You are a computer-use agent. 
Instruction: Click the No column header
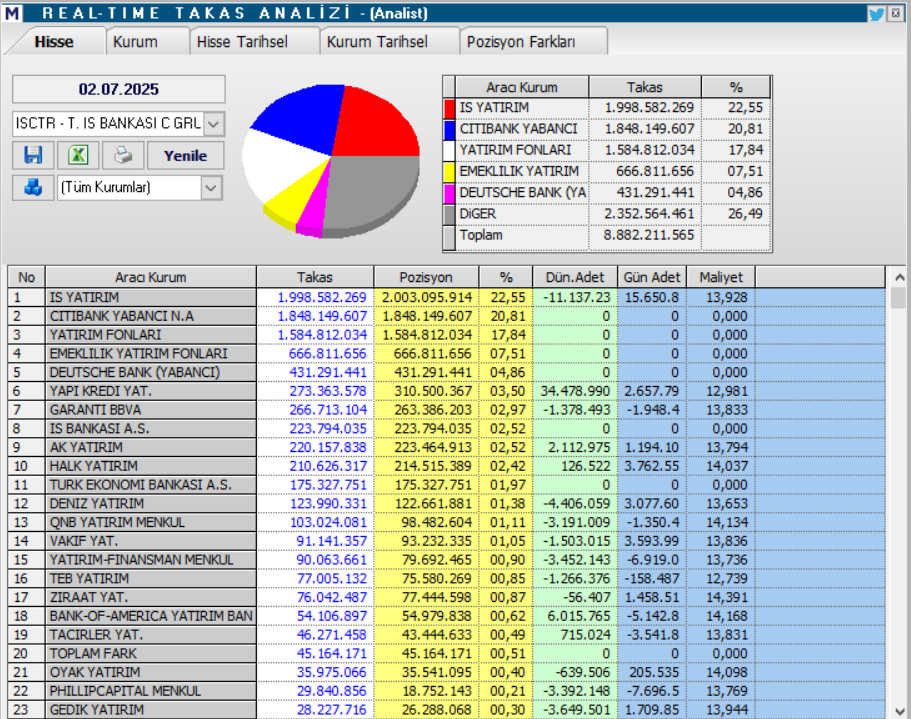pyautogui.click(x=27, y=277)
